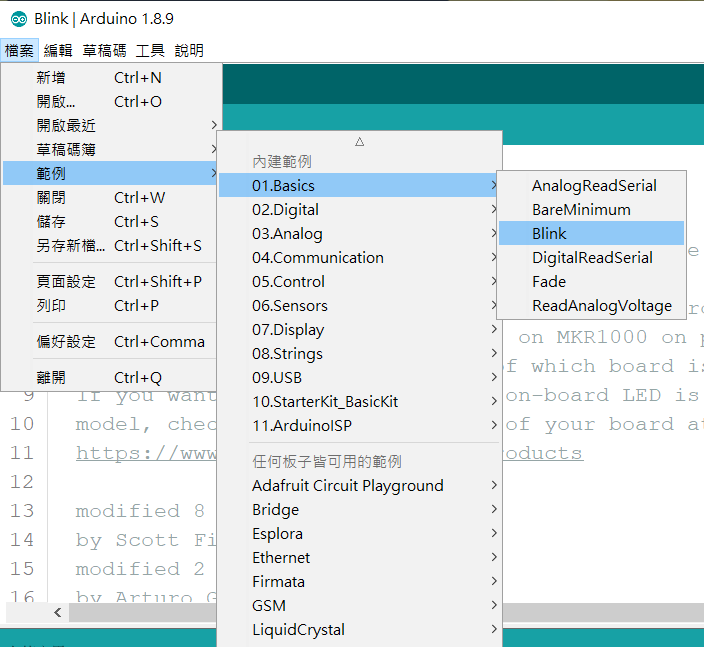Click the Arduino logo icon in title bar
The image size is (704, 647).
click(19, 19)
